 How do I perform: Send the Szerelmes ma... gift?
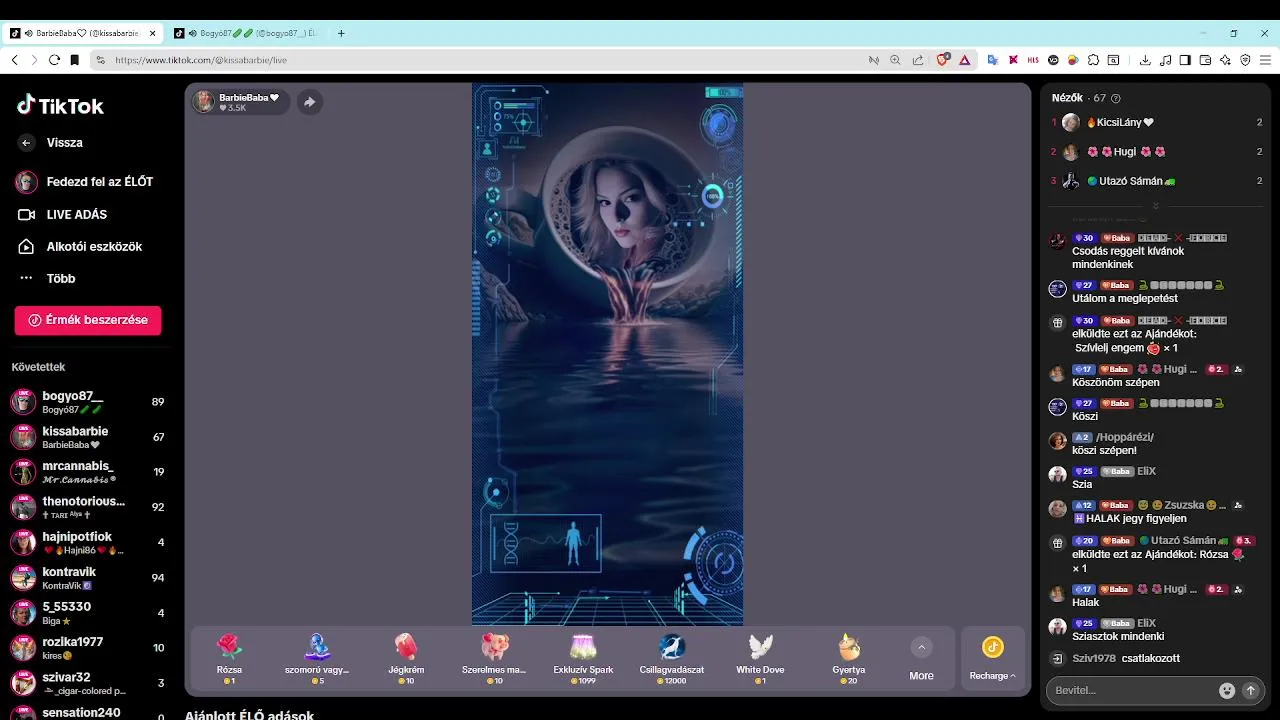494,659
